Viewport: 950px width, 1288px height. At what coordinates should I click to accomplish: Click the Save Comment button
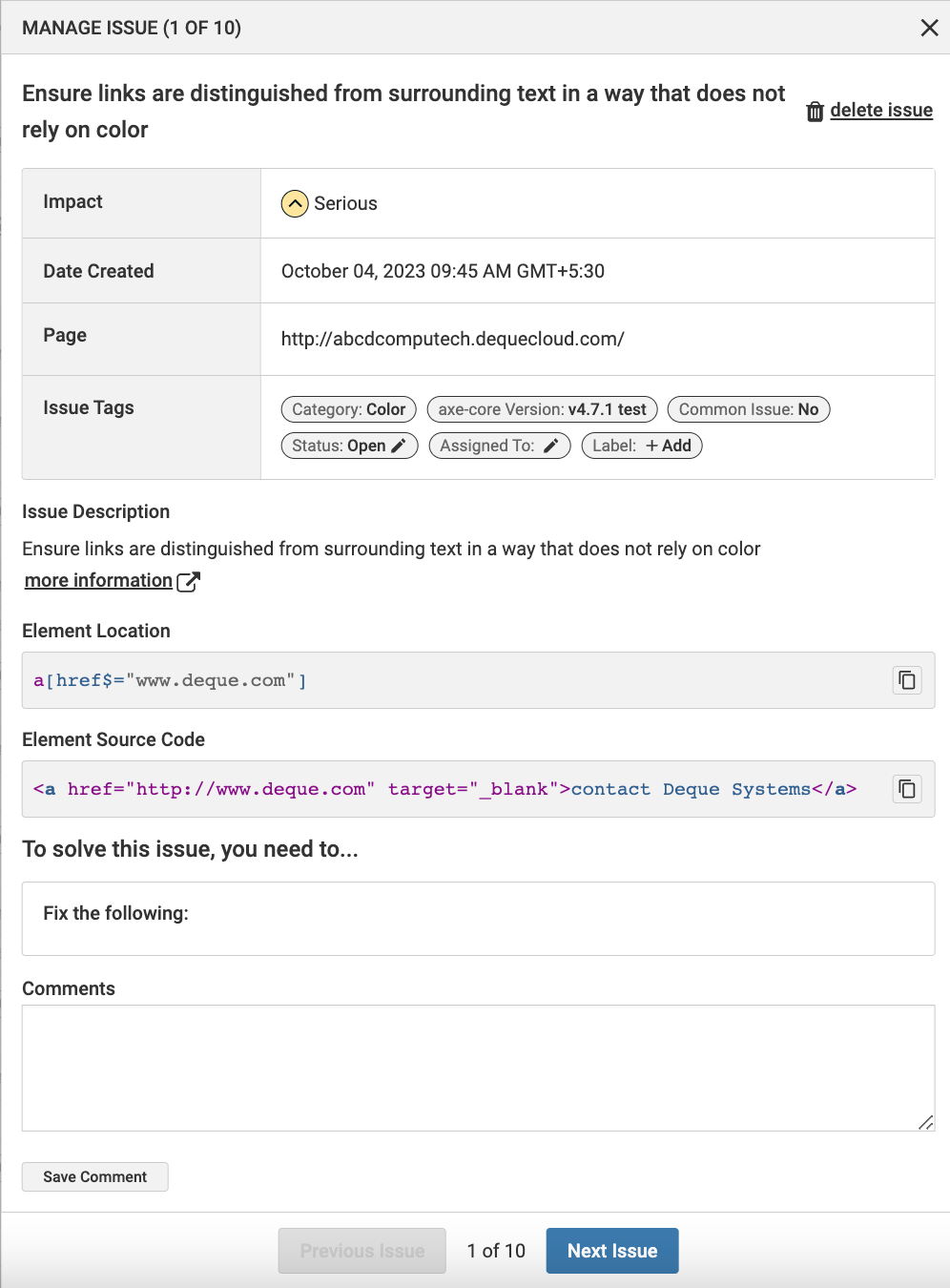pyautogui.click(x=95, y=1176)
